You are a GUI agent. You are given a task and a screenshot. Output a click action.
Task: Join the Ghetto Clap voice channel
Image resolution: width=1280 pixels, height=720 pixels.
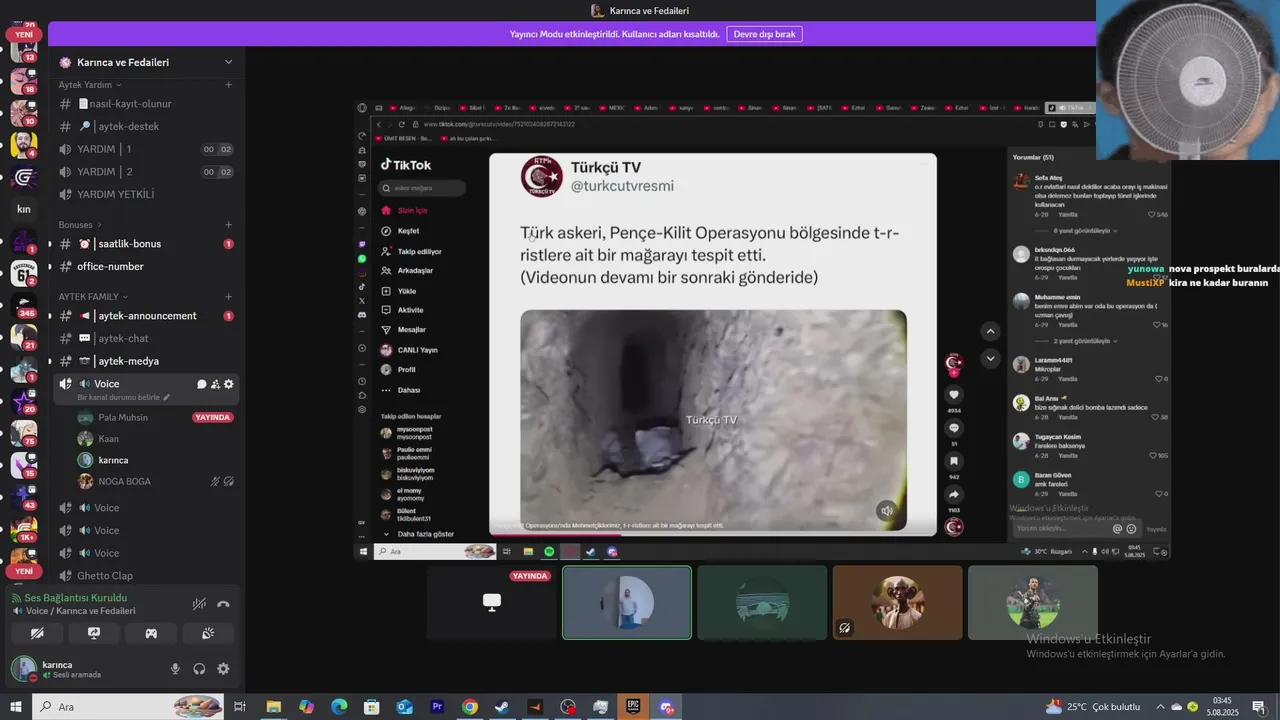coord(146,576)
